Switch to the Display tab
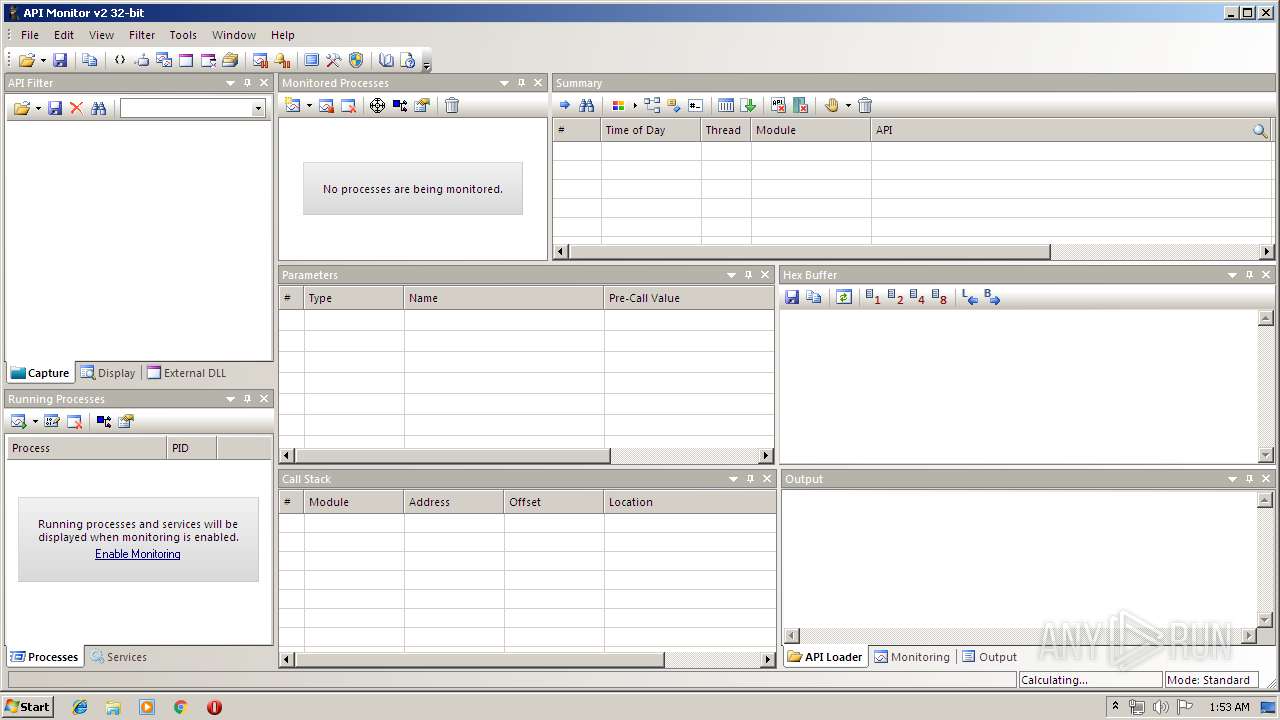The width and height of the screenshot is (1280, 720). tap(108, 373)
